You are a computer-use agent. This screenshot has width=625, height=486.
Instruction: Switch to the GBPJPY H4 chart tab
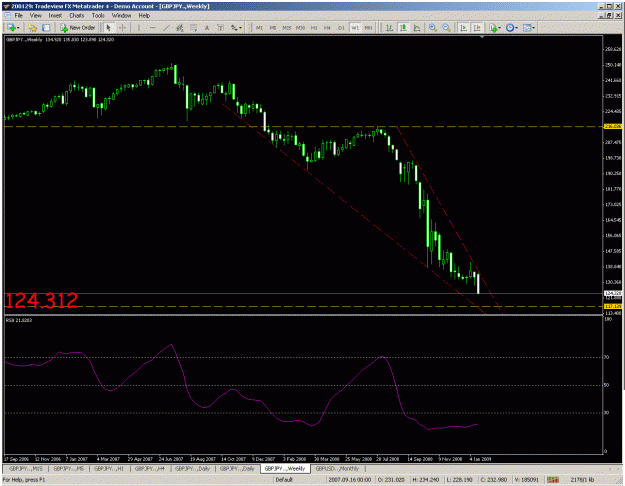[150, 469]
